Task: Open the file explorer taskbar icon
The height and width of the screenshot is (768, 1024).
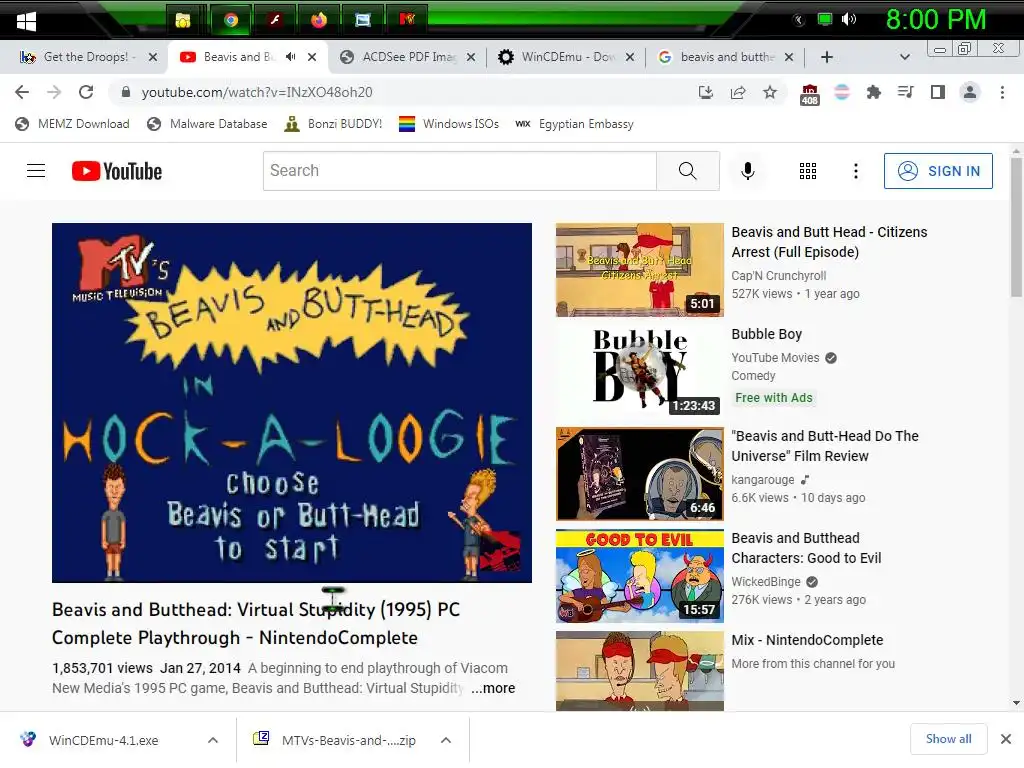Action: 183,20
